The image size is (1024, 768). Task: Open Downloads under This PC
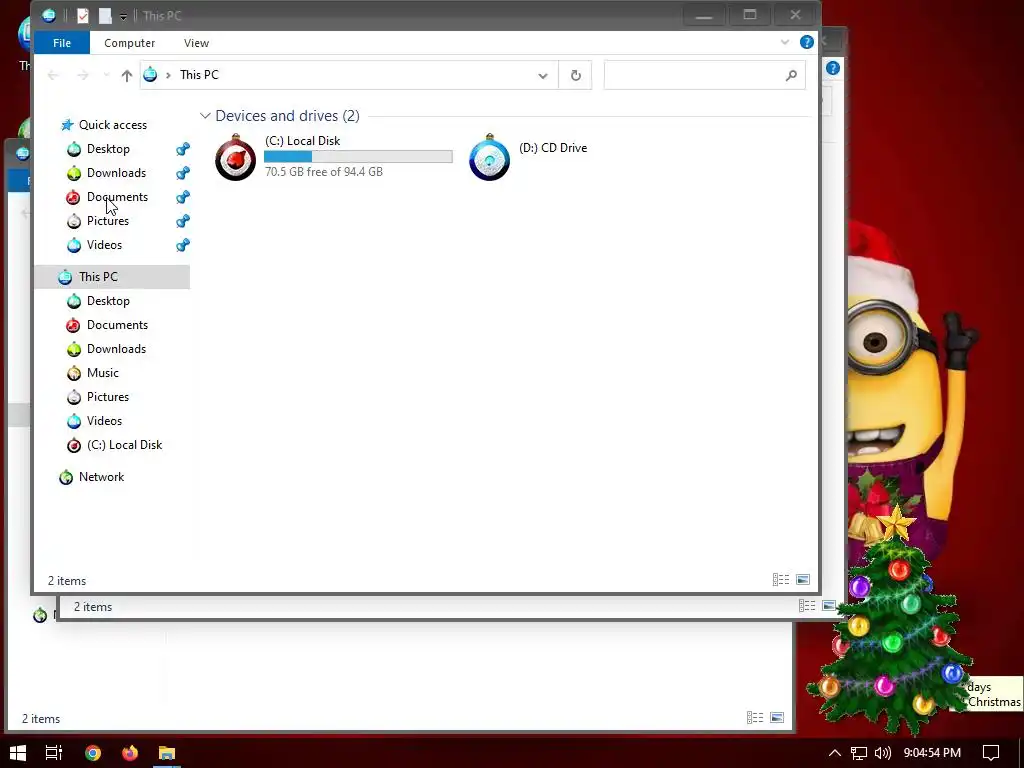point(116,349)
